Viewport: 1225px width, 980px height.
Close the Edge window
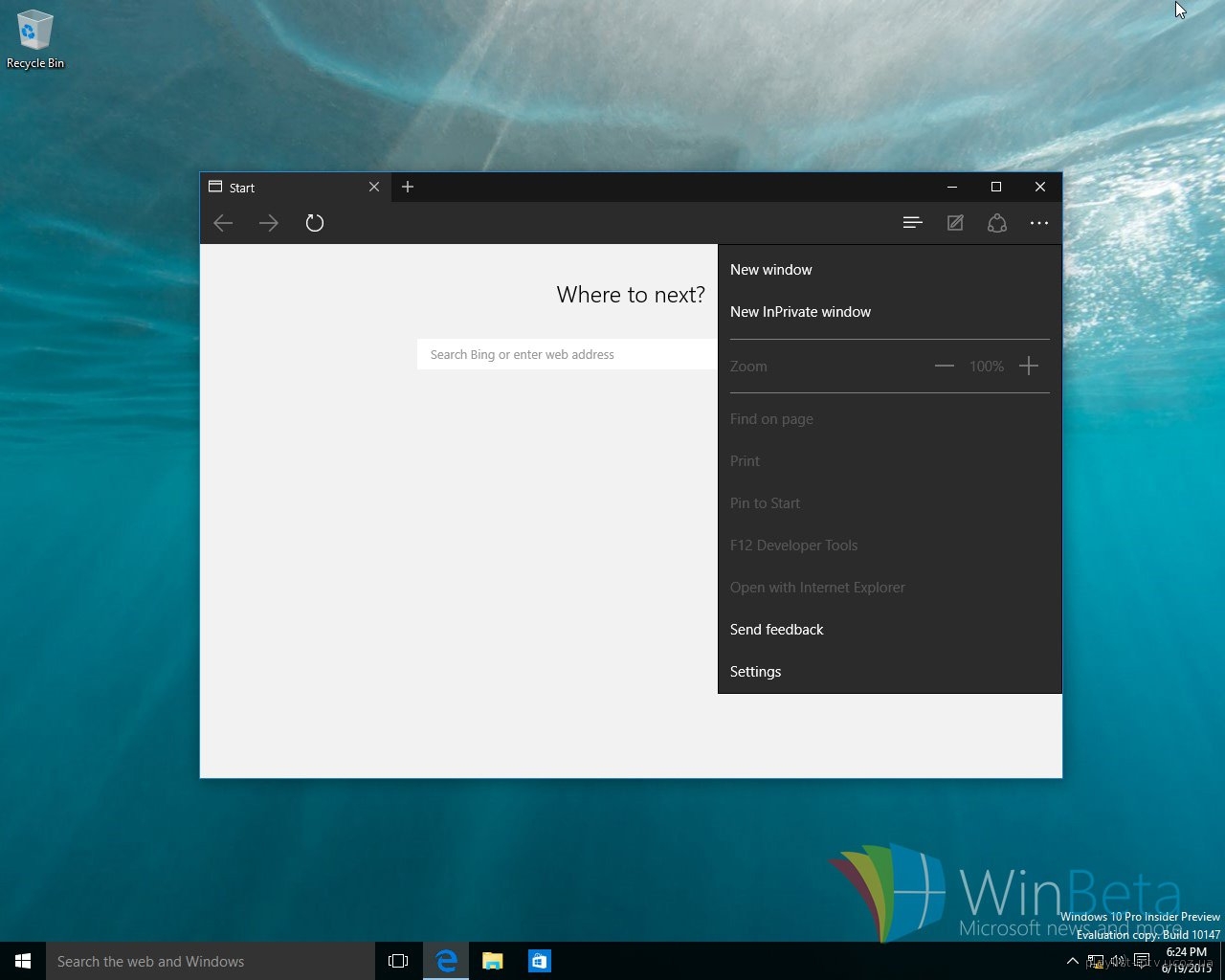[x=1040, y=187]
